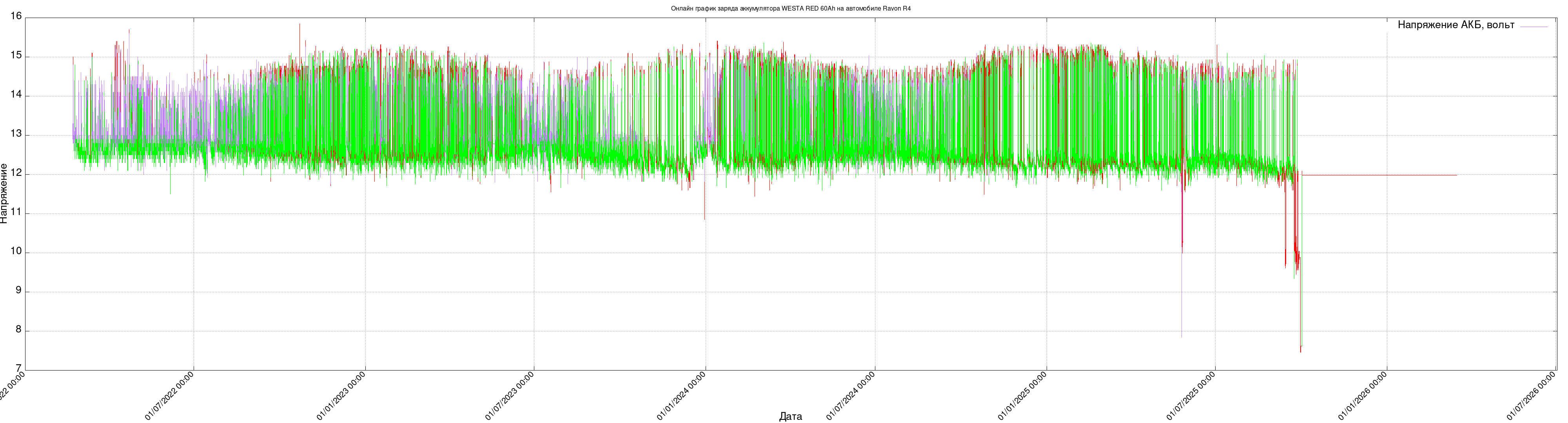Click the chart title about WESTA RED 60Ah
Screen dimensions: 1568x423
click(x=791, y=9)
